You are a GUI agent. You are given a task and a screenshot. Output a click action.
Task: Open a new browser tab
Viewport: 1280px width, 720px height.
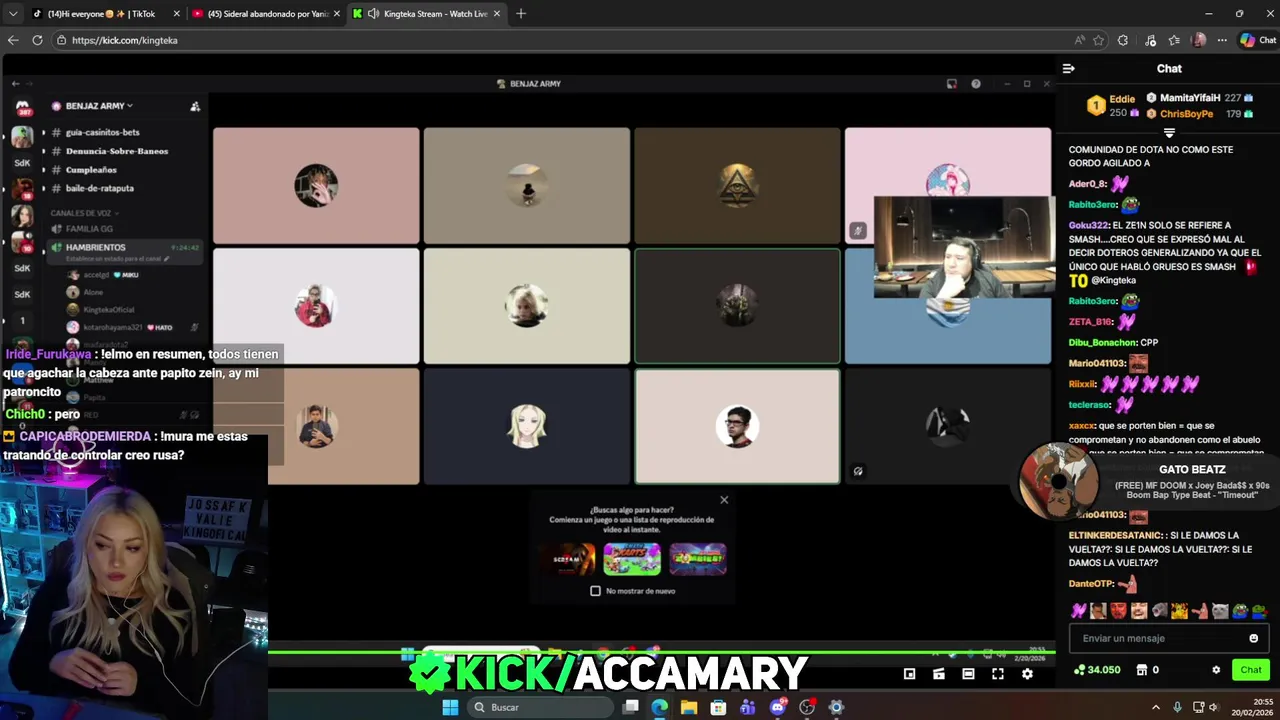click(521, 14)
